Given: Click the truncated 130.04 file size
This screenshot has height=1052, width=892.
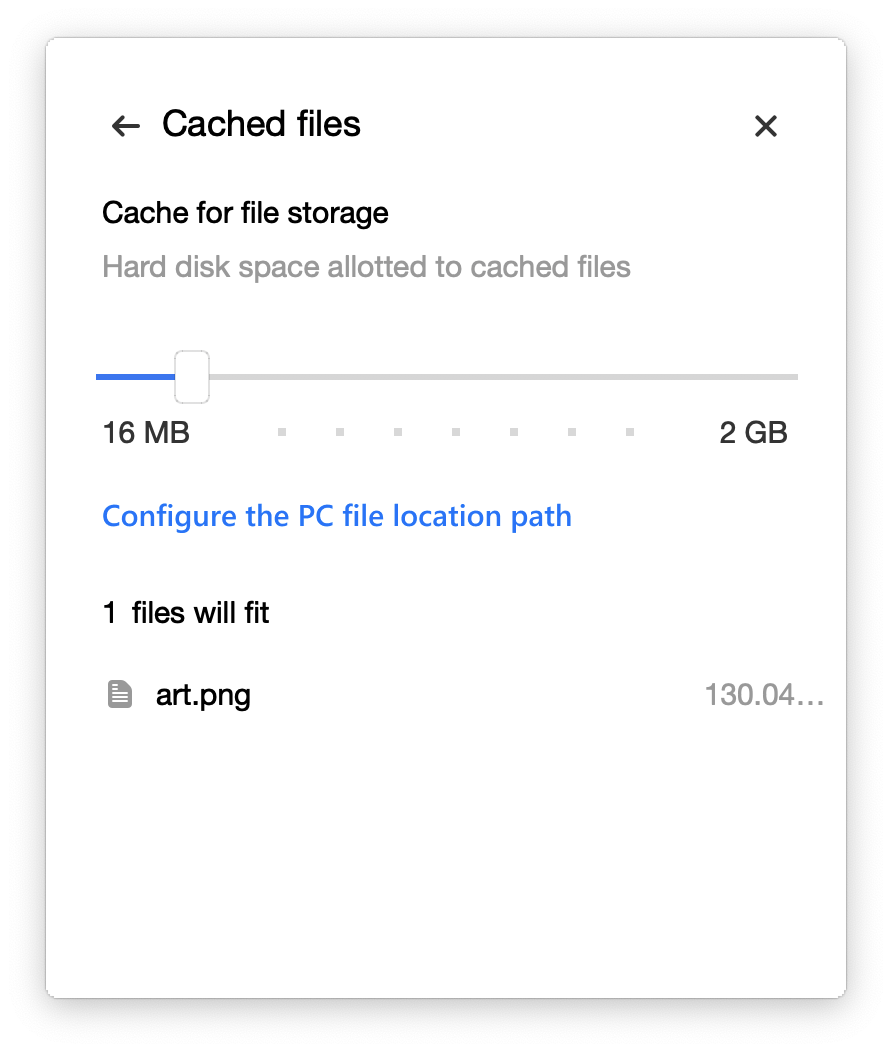Looking at the screenshot, I should pos(764,695).
